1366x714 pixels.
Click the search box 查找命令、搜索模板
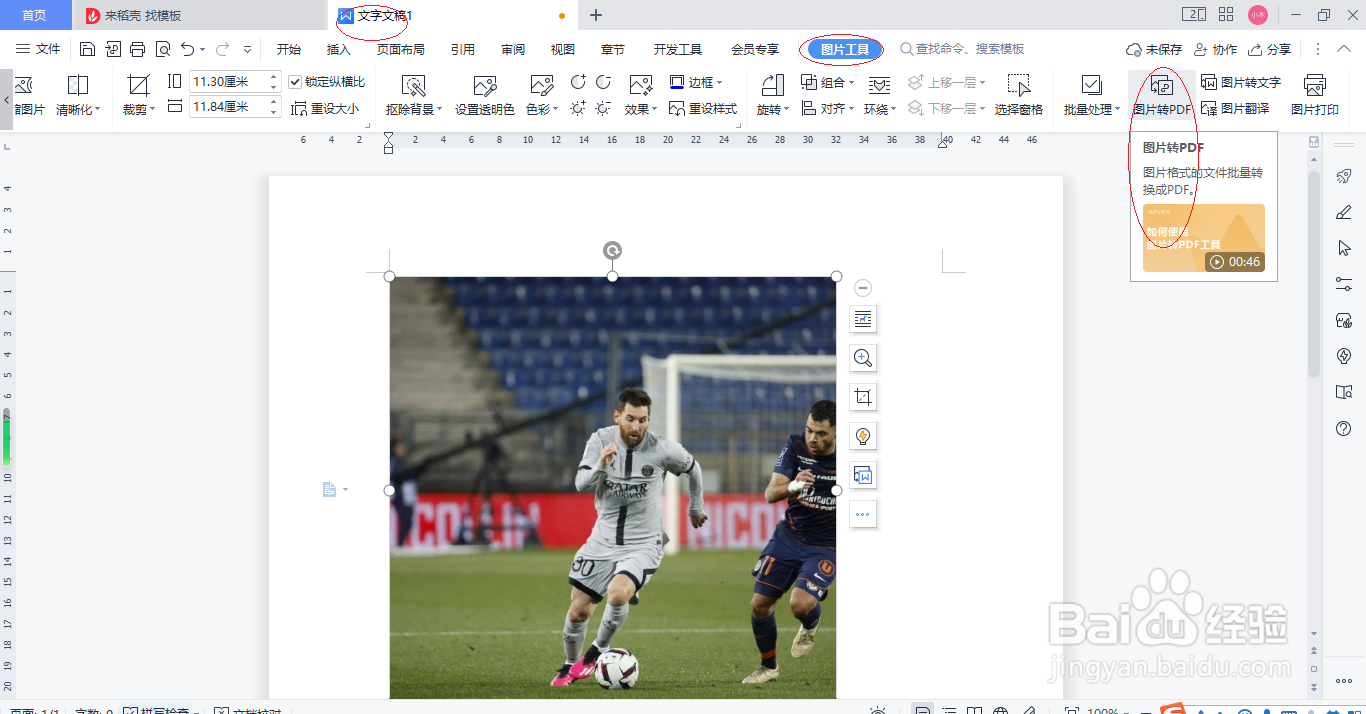(963, 49)
